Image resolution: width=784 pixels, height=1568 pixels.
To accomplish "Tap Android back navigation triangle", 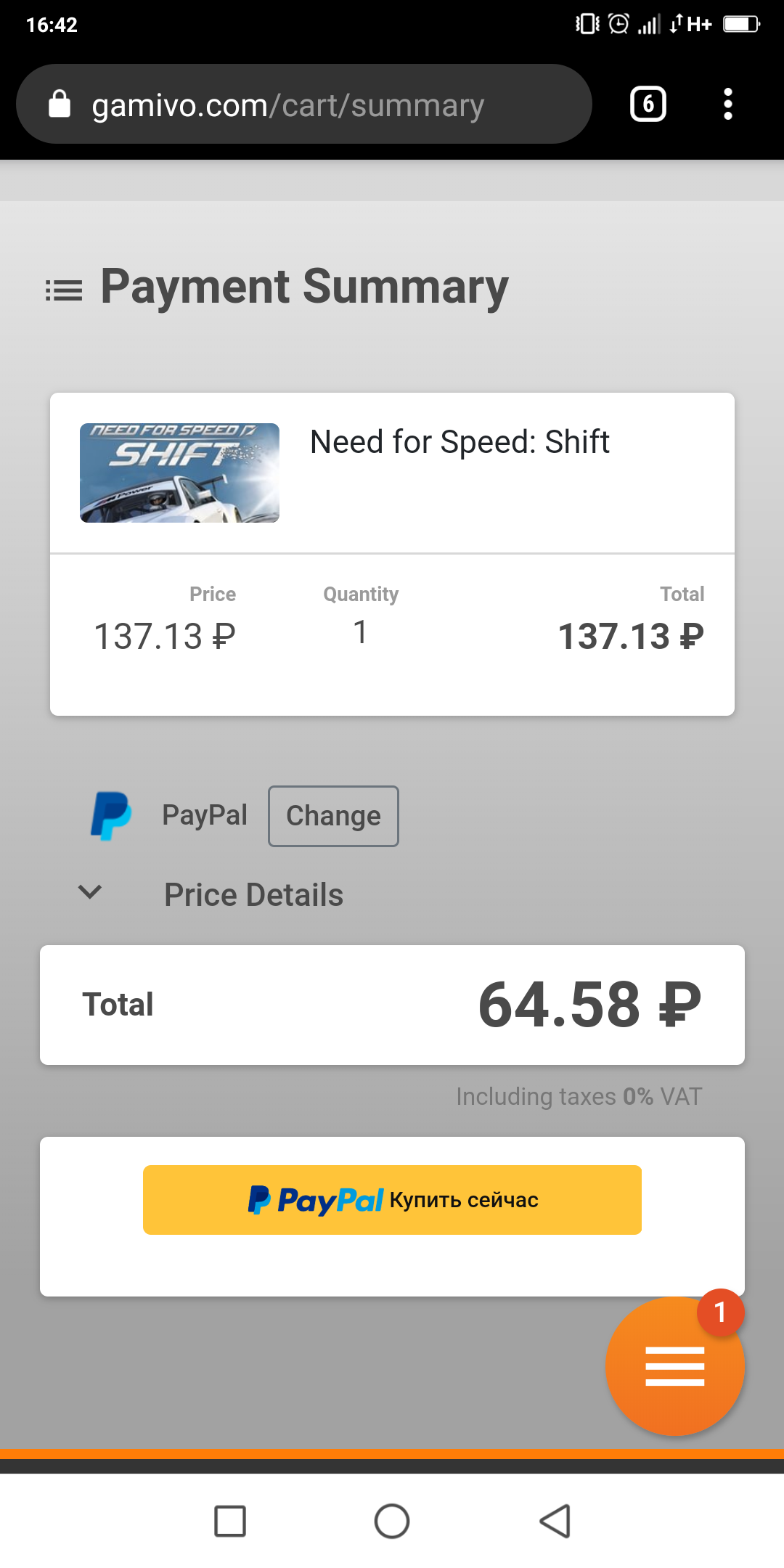I will (555, 1521).
